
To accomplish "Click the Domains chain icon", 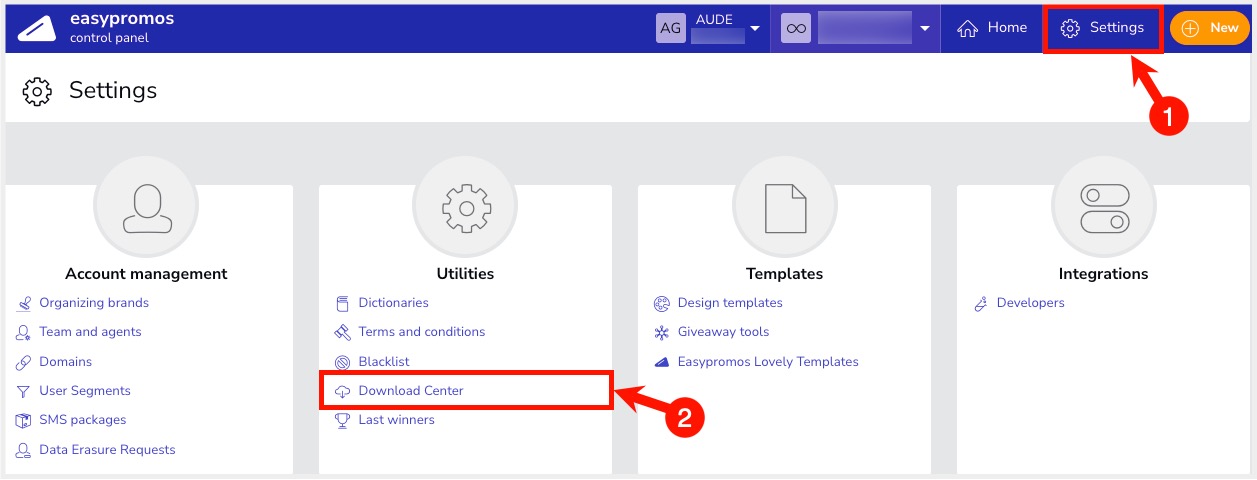I will click(23, 362).
